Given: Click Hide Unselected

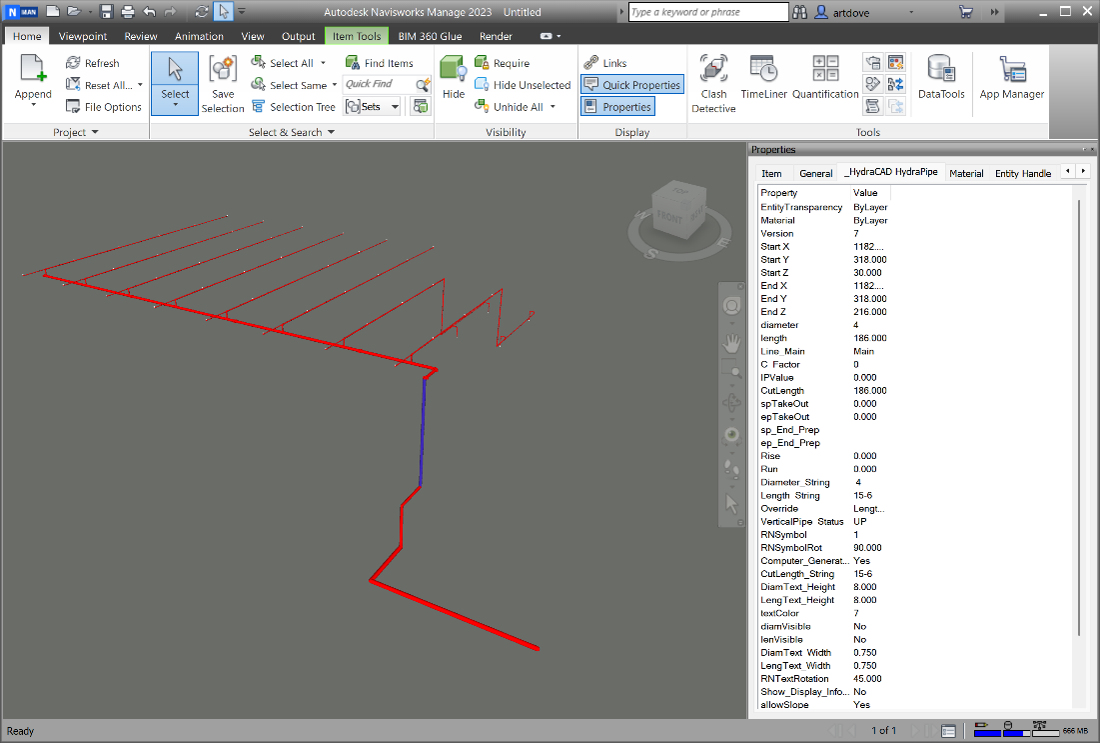Looking at the screenshot, I should click(x=523, y=84).
